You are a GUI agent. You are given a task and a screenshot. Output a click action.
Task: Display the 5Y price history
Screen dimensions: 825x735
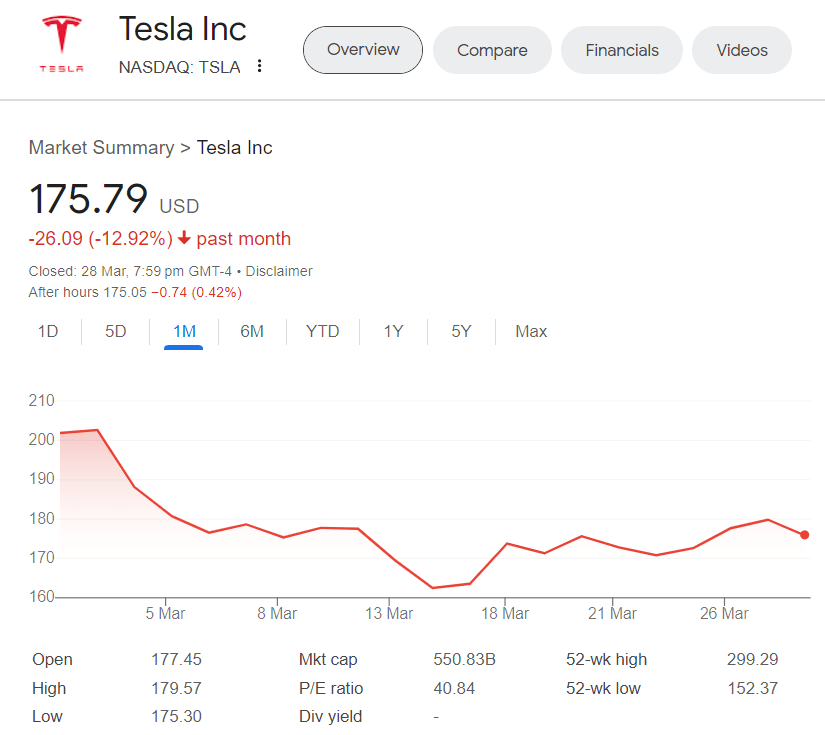click(461, 332)
